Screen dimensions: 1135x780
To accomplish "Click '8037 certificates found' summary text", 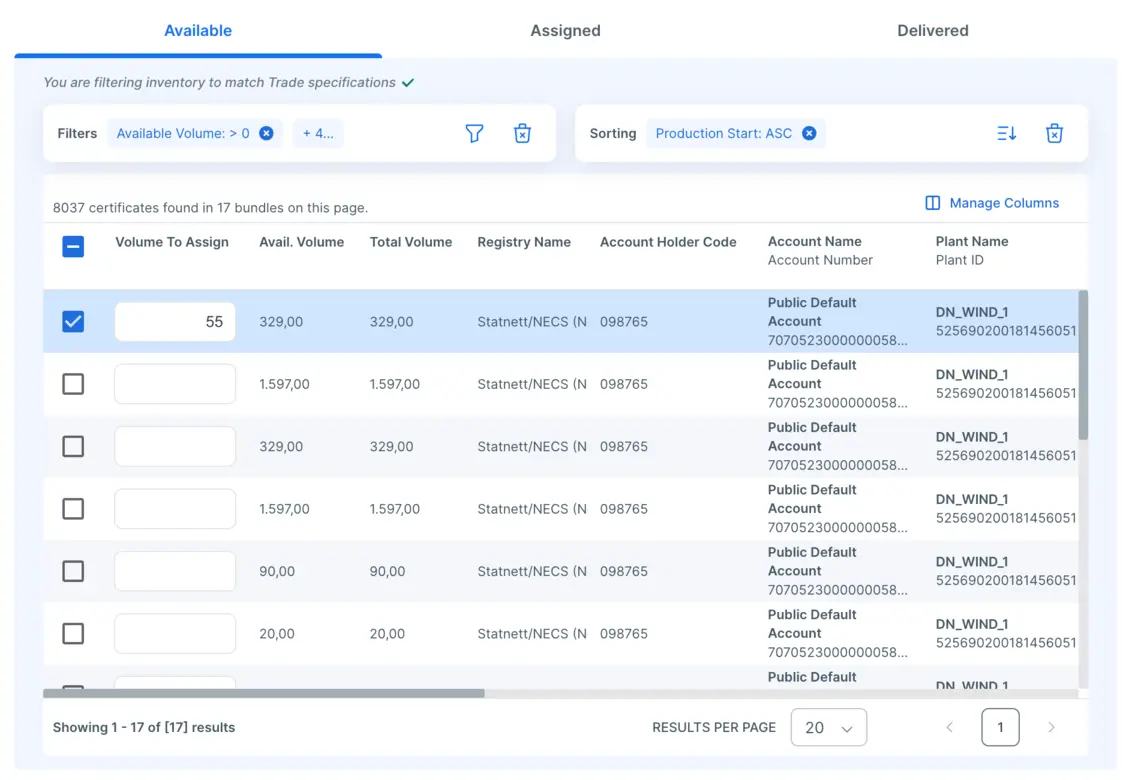I will (x=210, y=208).
